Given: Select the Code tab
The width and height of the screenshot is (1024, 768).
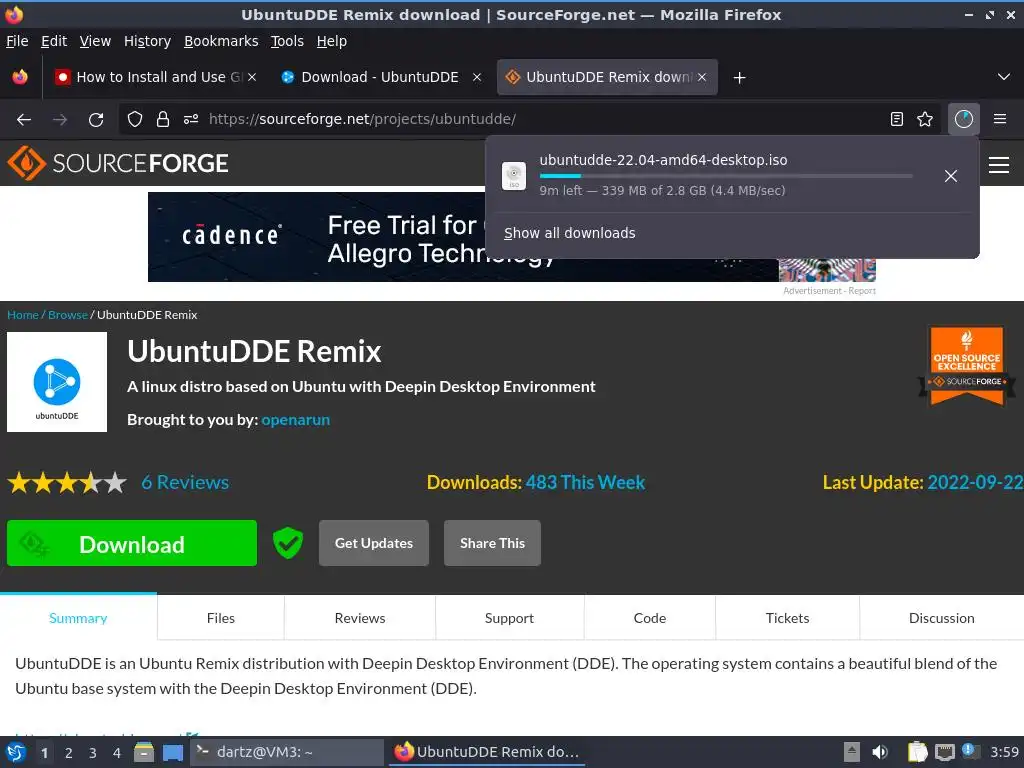Looking at the screenshot, I should coord(650,618).
